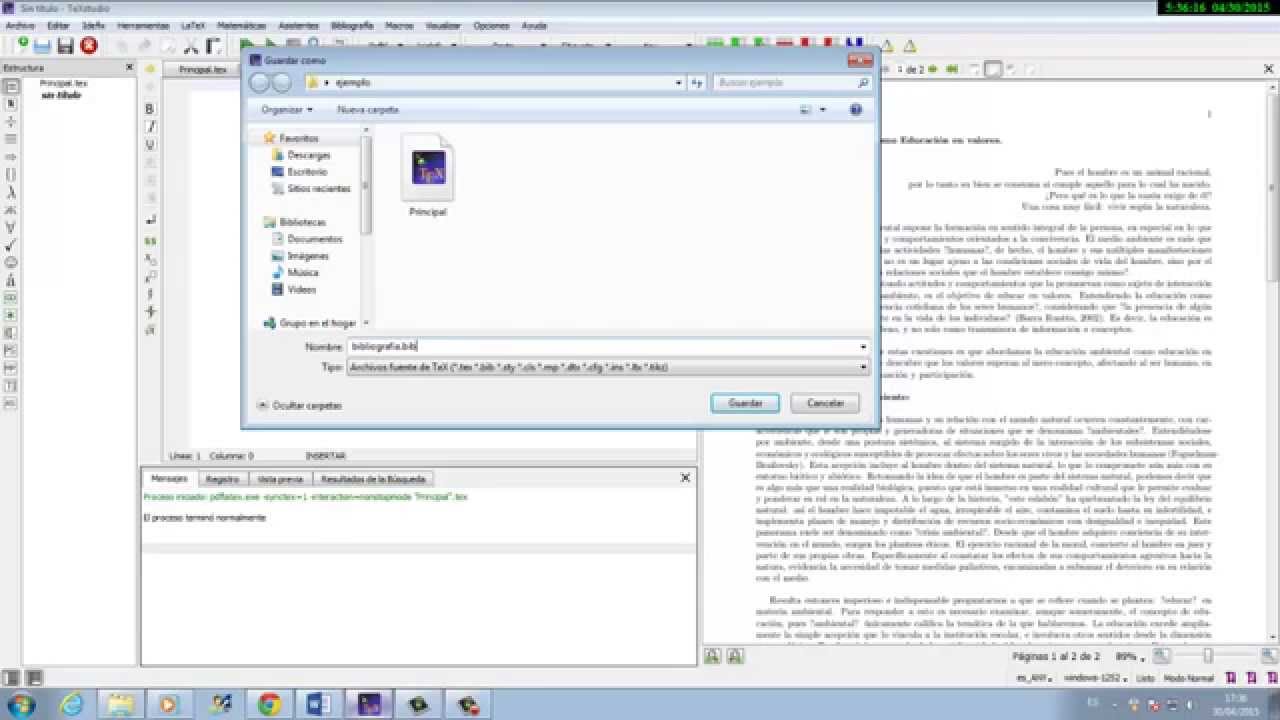Click the second warning triangle icon in toolbar
Screen dimensions: 1280x720
coord(909,45)
